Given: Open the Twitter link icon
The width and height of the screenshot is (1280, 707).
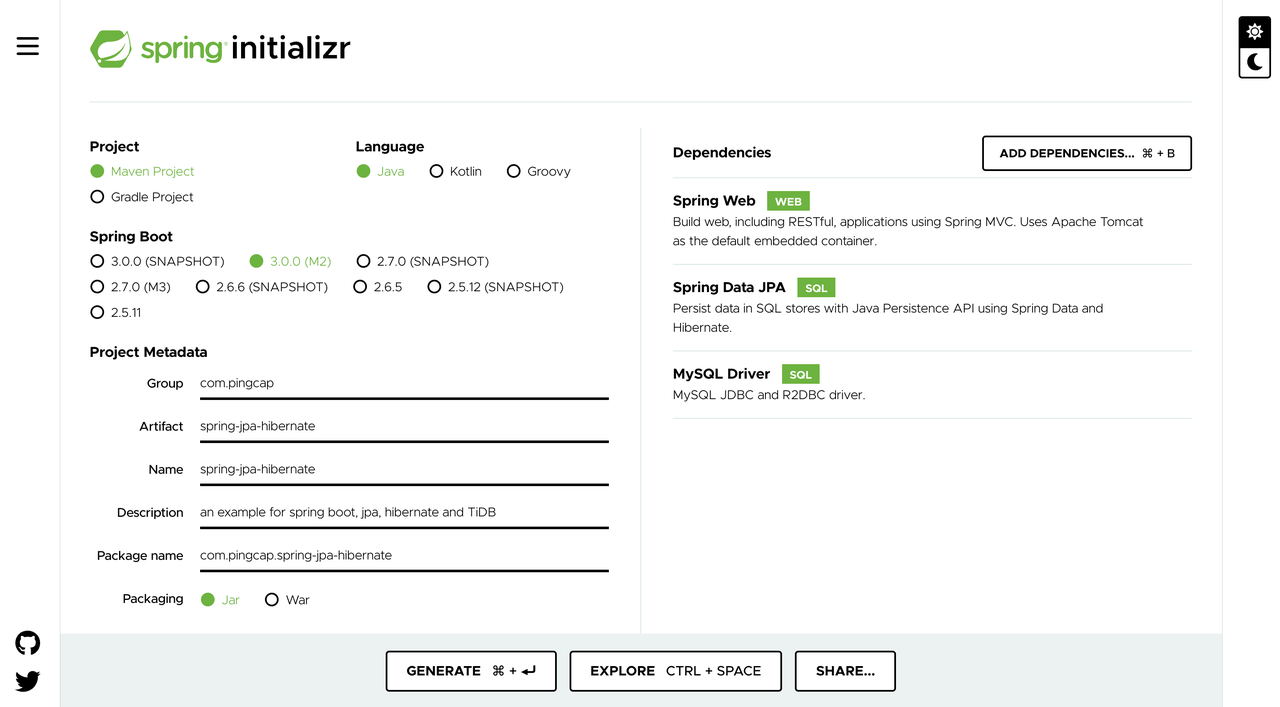Looking at the screenshot, I should (x=28, y=681).
